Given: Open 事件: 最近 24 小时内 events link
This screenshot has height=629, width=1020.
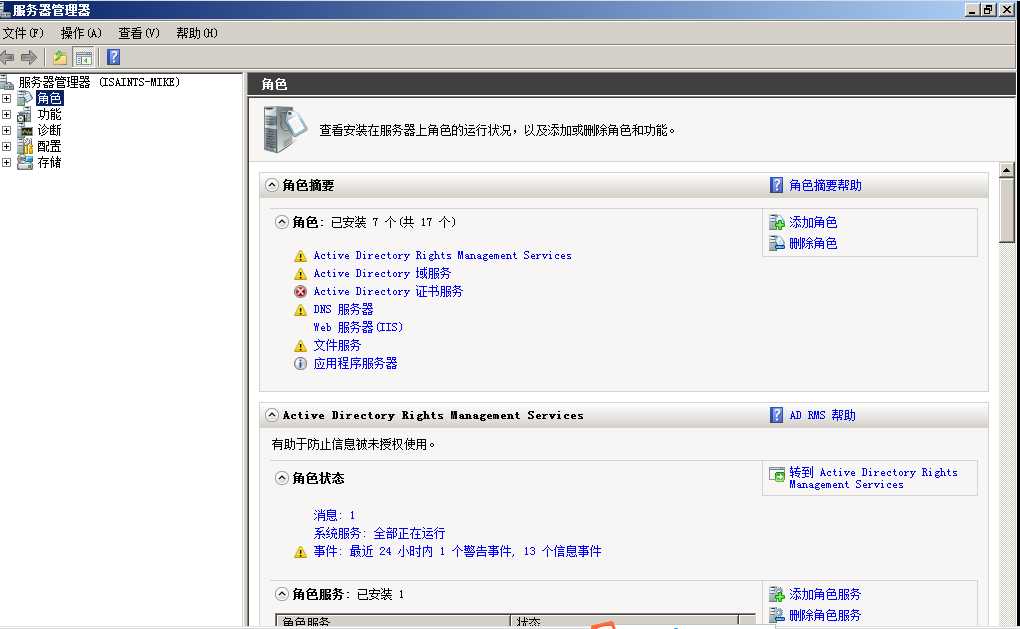Looking at the screenshot, I should point(457,552).
